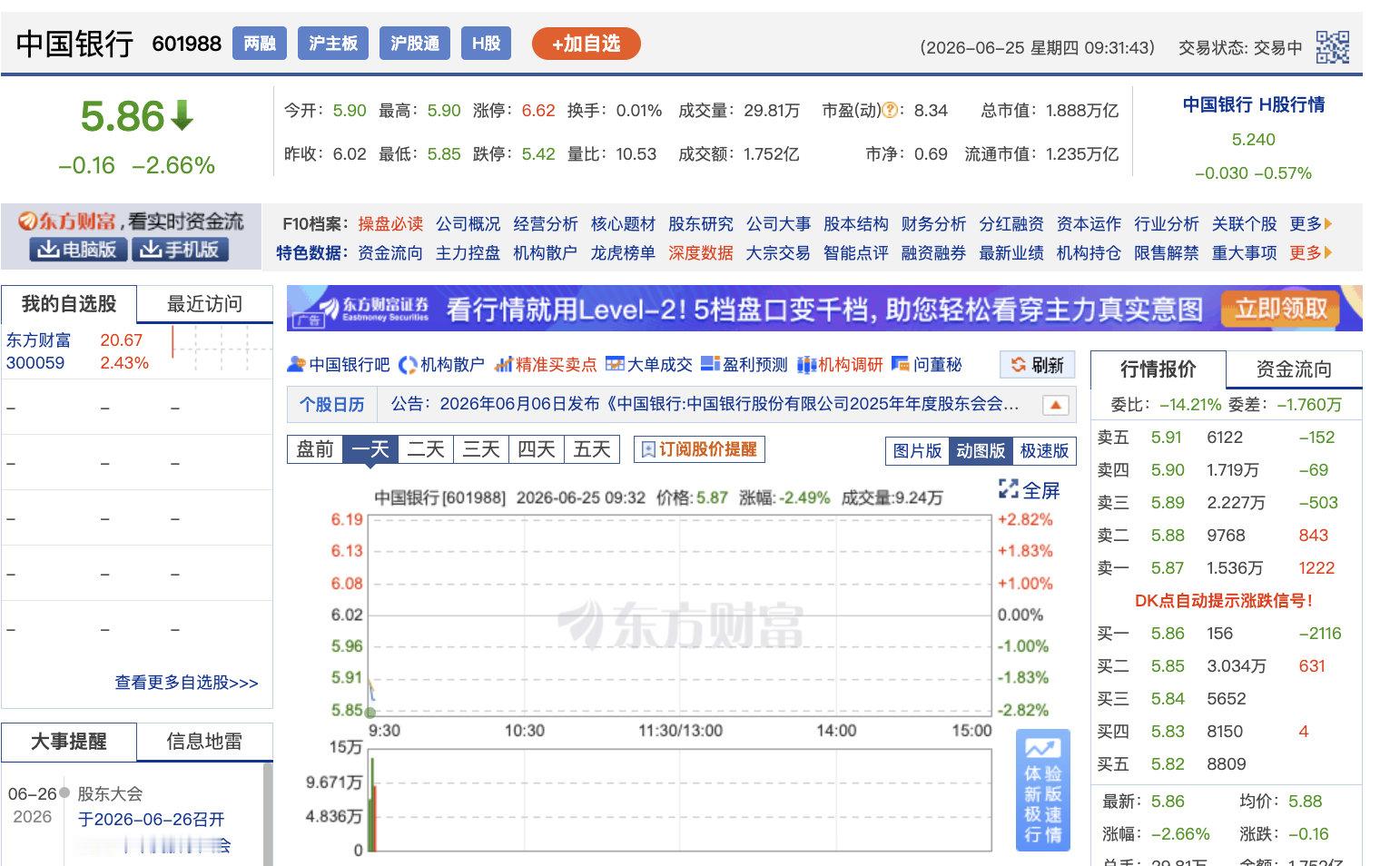Click 更多 arrow in 特色数据 row
This screenshot has width=1400, height=866.
pyautogui.click(x=1311, y=252)
